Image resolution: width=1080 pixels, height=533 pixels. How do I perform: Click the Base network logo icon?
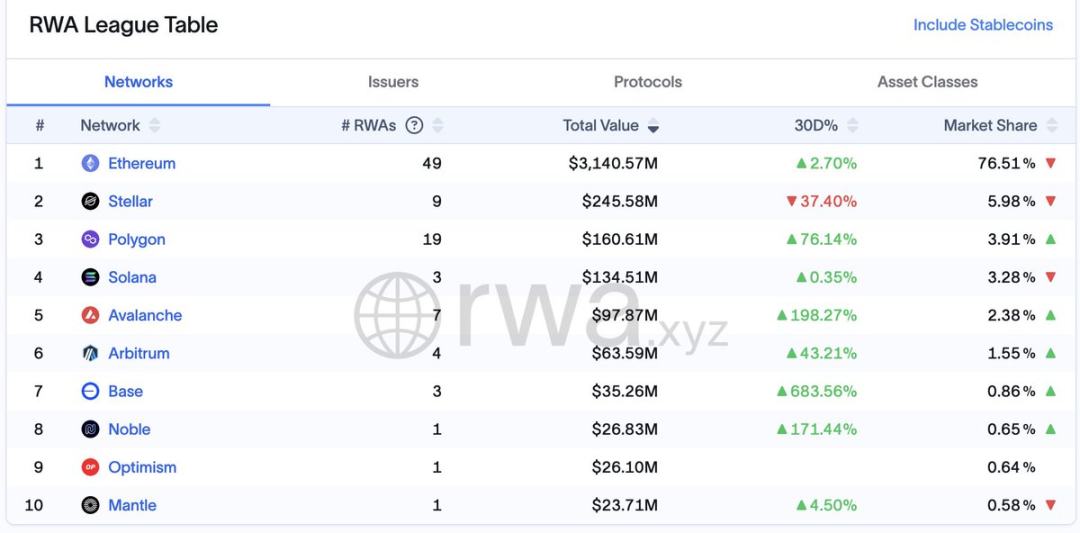90,392
